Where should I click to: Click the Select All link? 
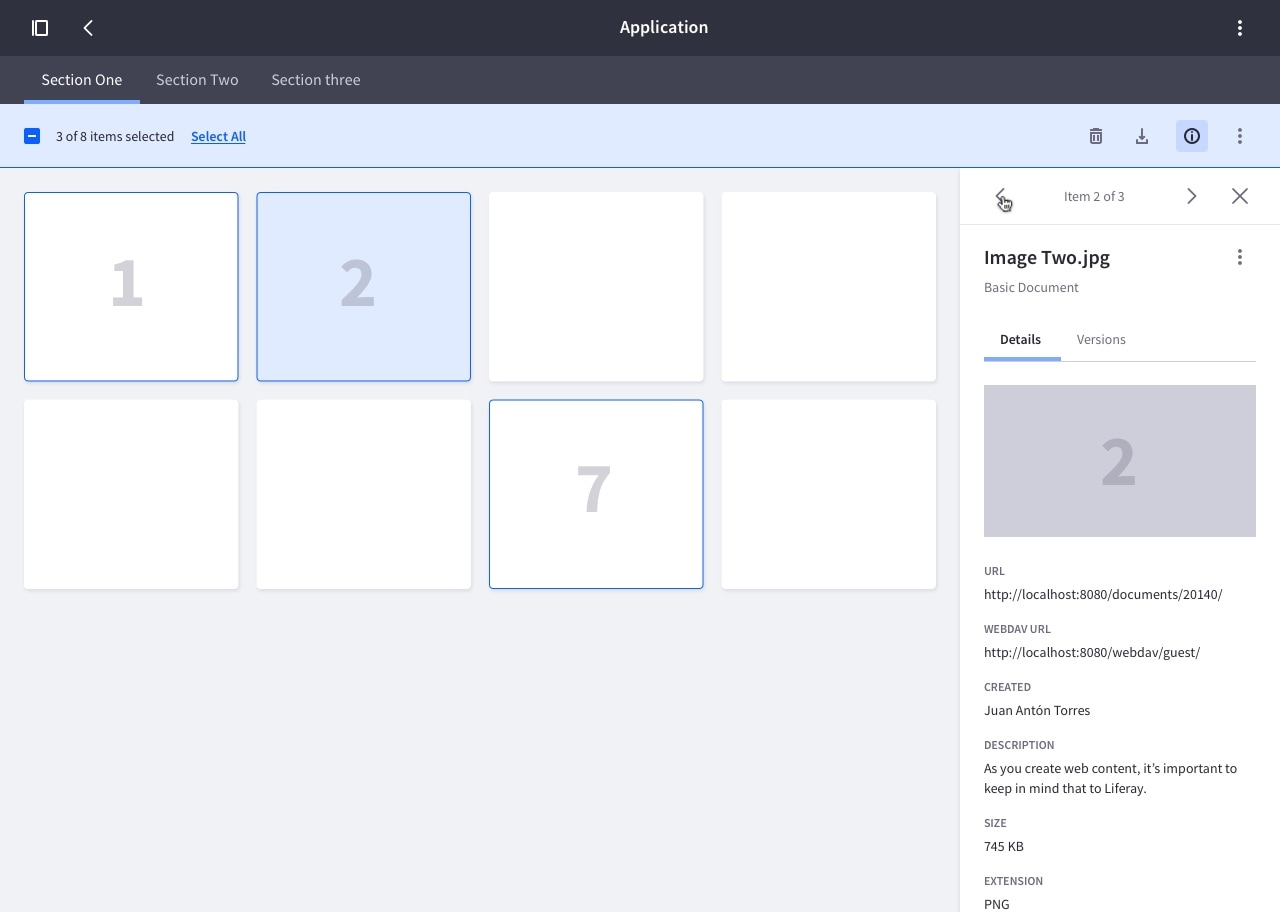tap(218, 136)
